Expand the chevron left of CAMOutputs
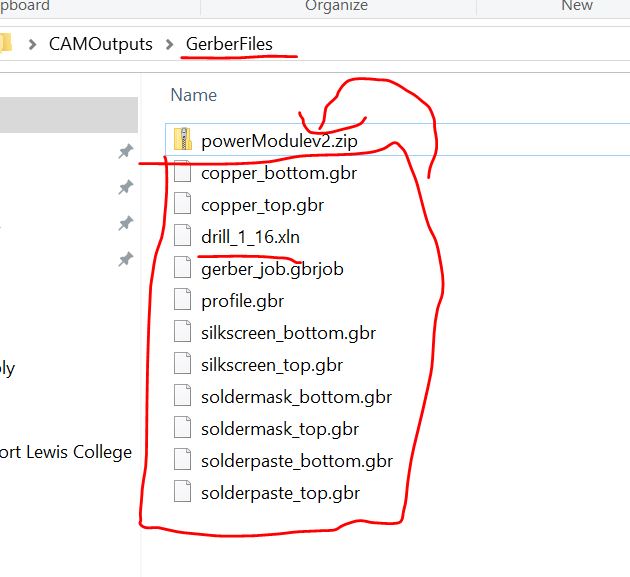Viewport: 630px width, 577px height. pyautogui.click(x=32, y=45)
